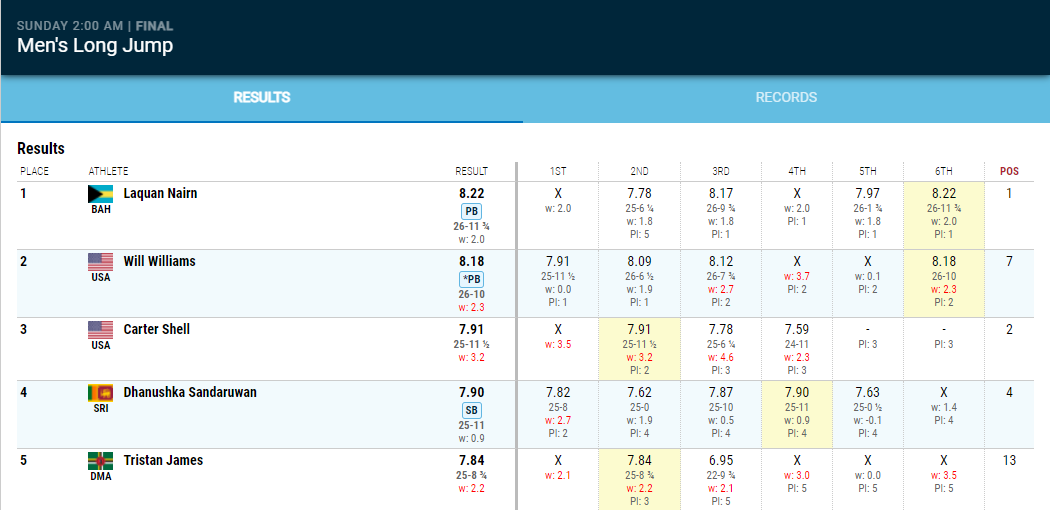Image resolution: width=1050 pixels, height=510 pixels.
Task: Click the *PB badge under Williams' 8.18 result
Action: coord(471,279)
